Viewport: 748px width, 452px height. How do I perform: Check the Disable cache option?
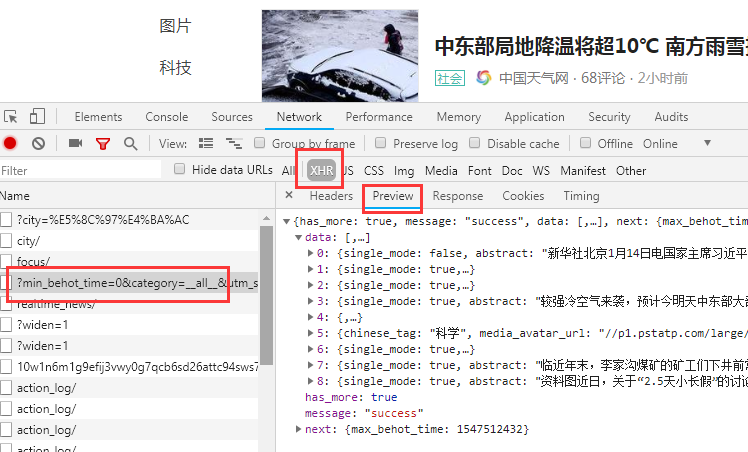pyautogui.click(x=475, y=143)
